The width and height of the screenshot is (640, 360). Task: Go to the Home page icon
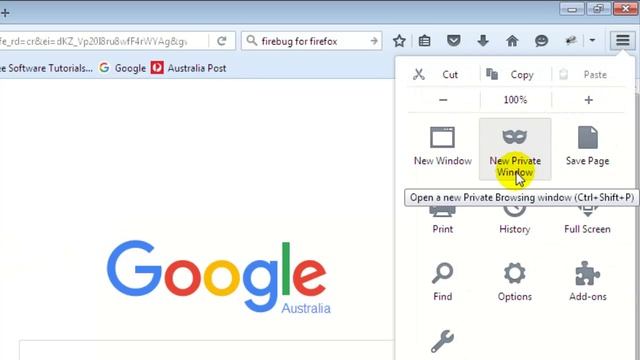(x=512, y=41)
